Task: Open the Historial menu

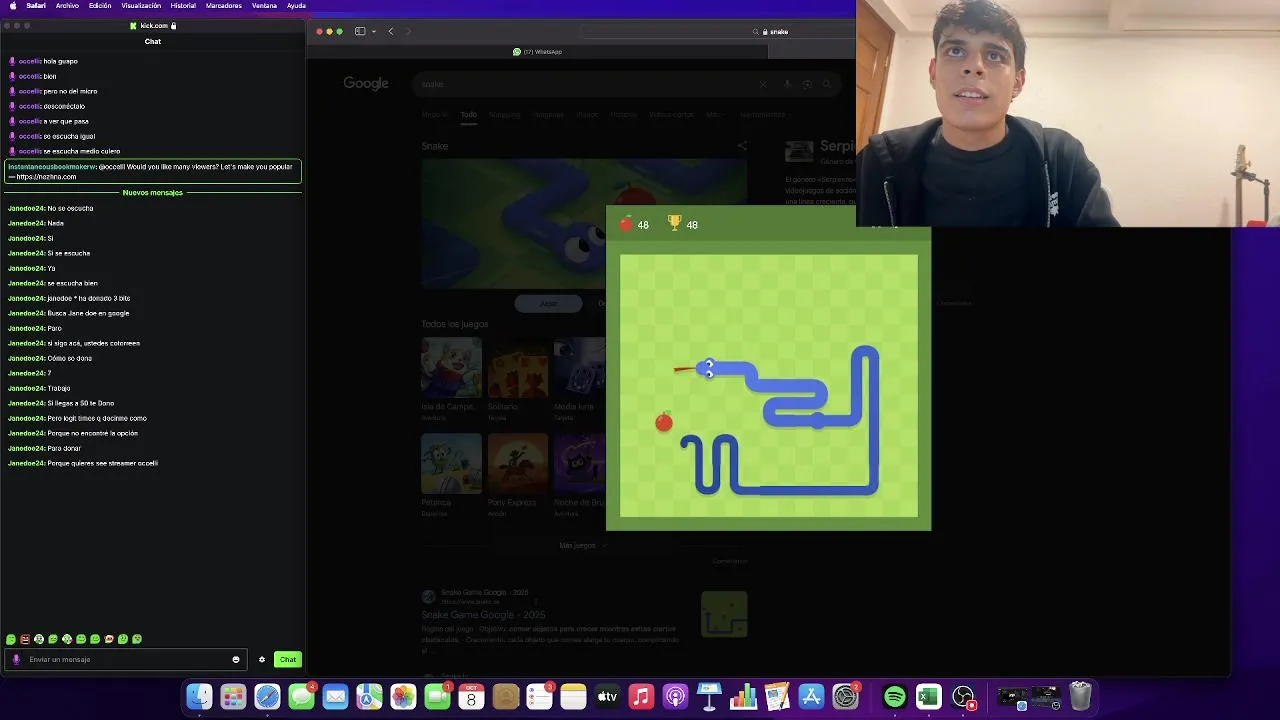Action: click(x=183, y=5)
